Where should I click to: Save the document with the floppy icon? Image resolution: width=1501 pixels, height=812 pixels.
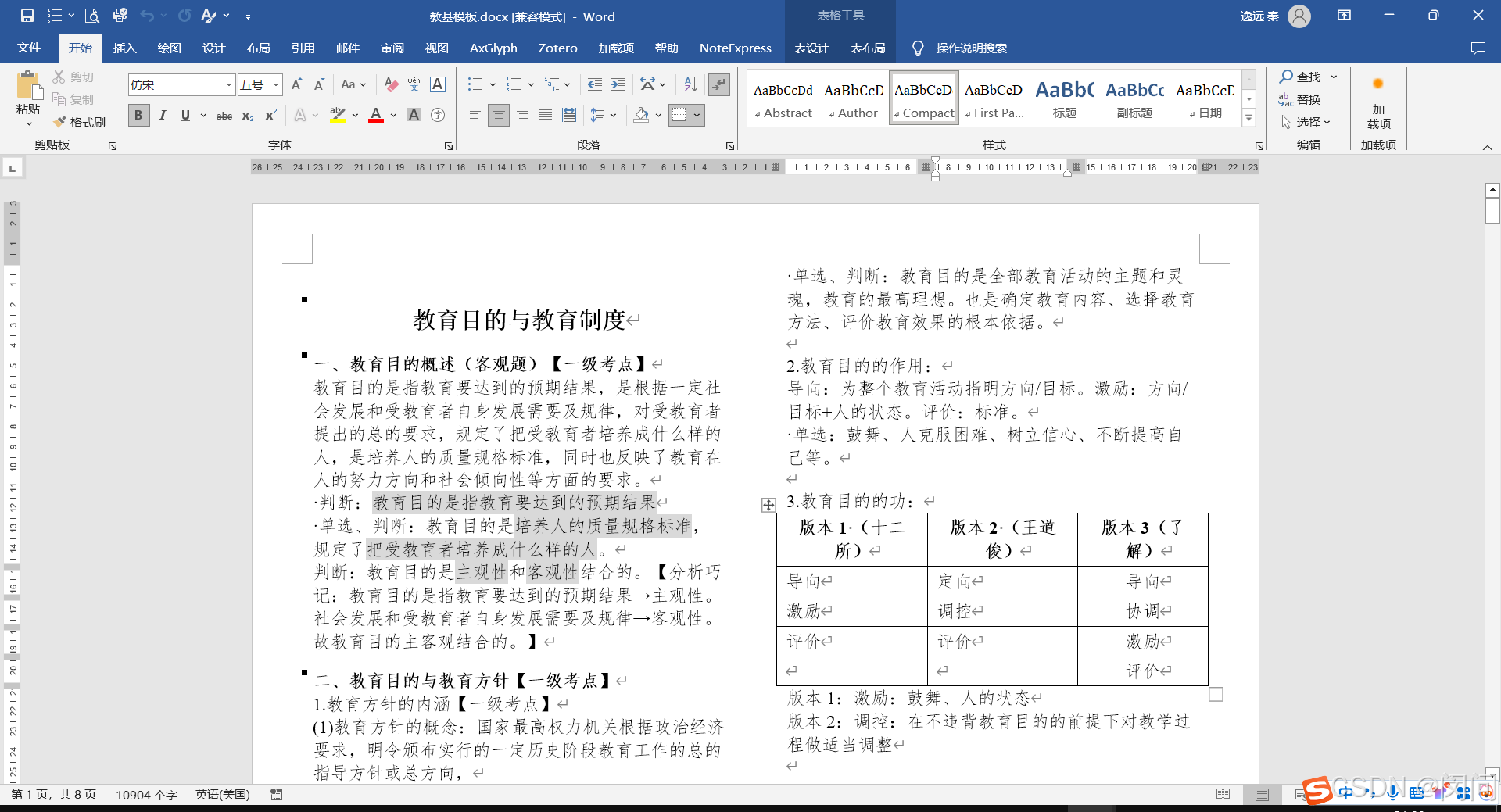click(27, 16)
